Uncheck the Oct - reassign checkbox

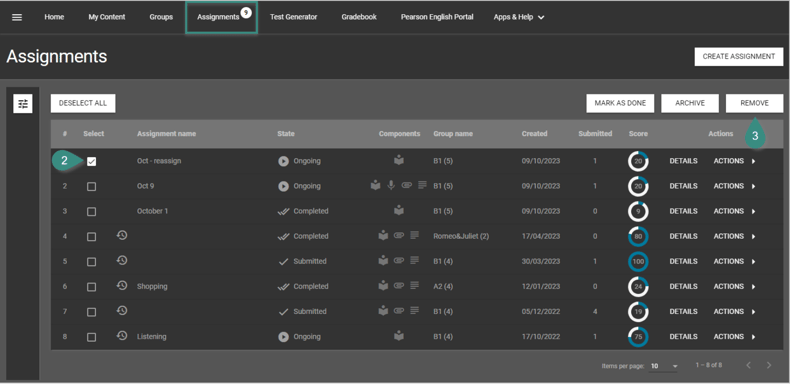pos(91,162)
